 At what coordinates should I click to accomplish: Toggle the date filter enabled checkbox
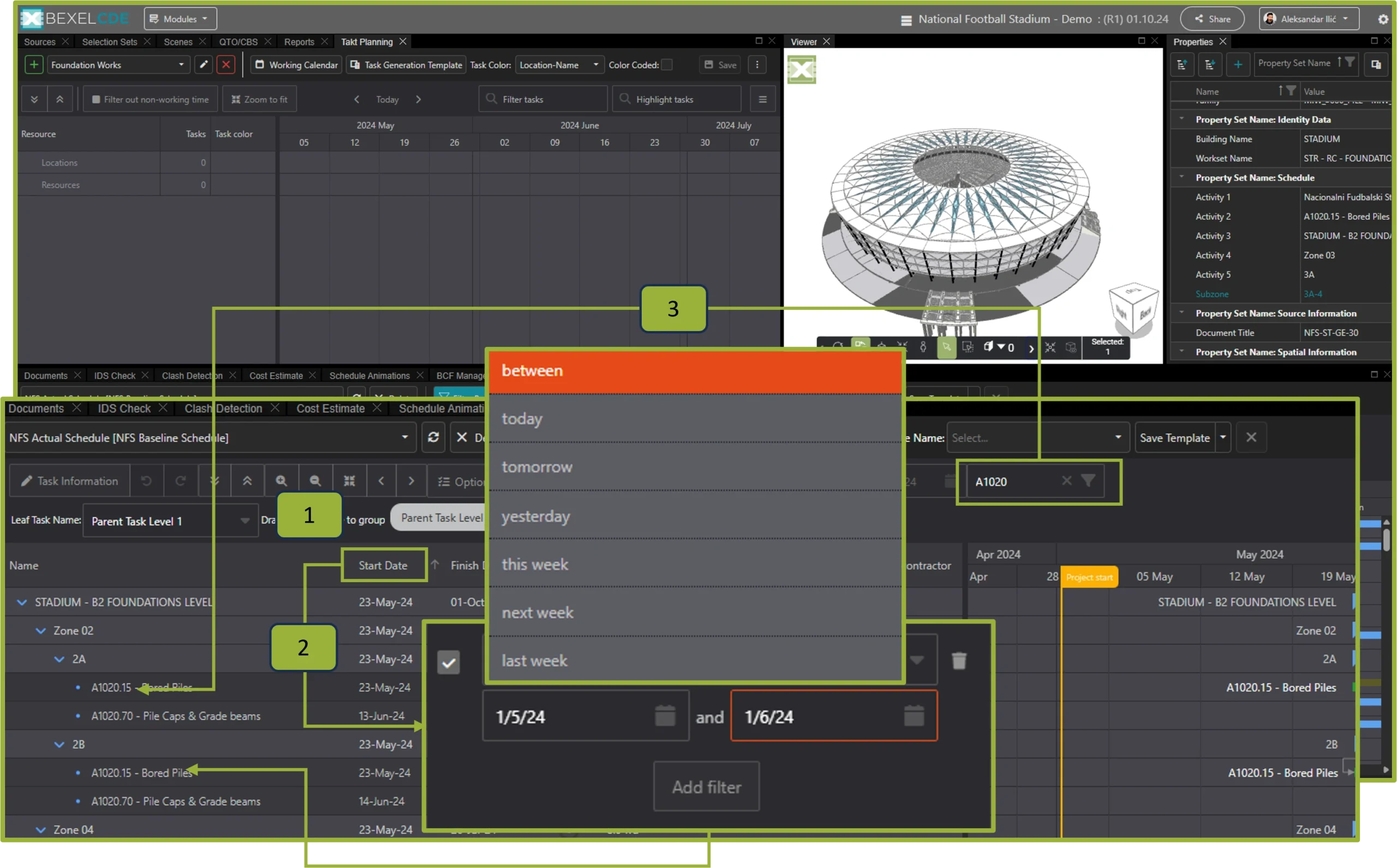coord(448,662)
